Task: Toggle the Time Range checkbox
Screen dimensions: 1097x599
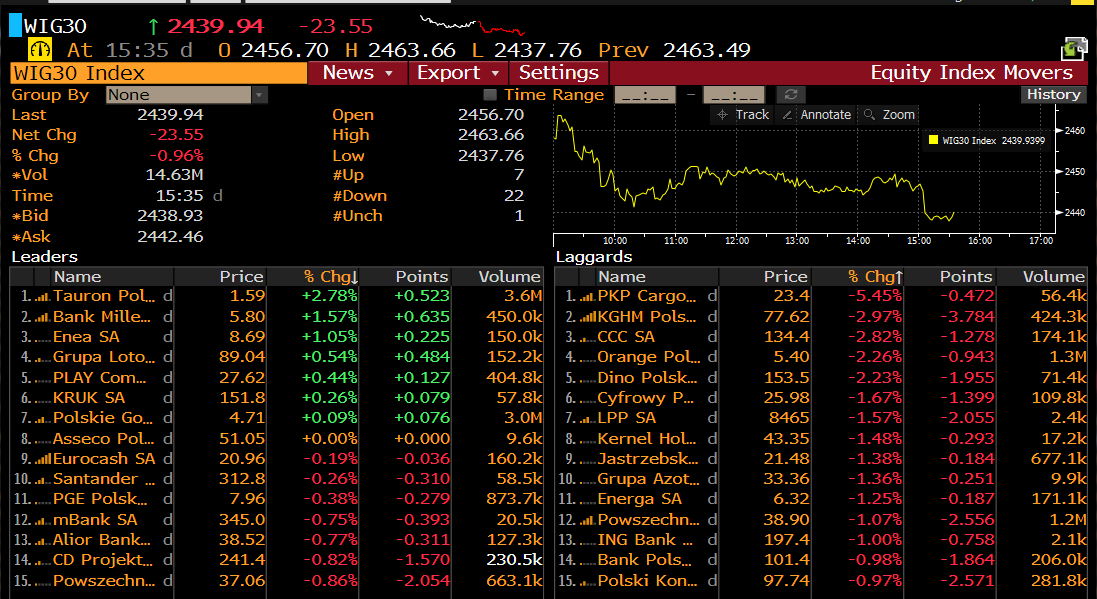Action: pos(490,94)
